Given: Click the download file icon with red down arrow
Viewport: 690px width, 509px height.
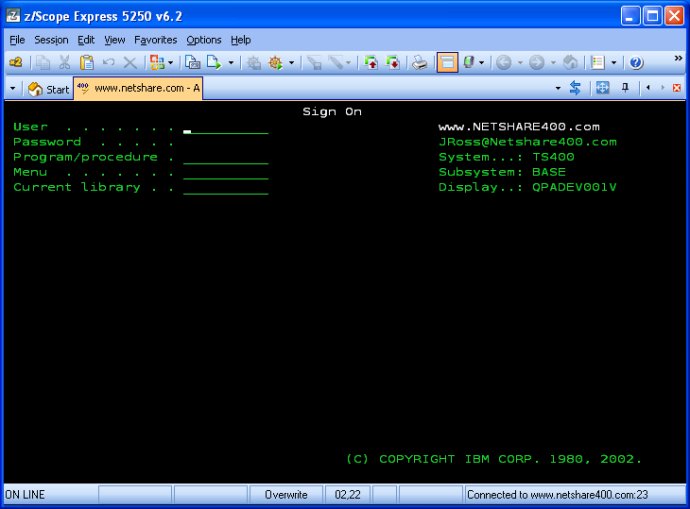Looking at the screenshot, I should [392, 63].
